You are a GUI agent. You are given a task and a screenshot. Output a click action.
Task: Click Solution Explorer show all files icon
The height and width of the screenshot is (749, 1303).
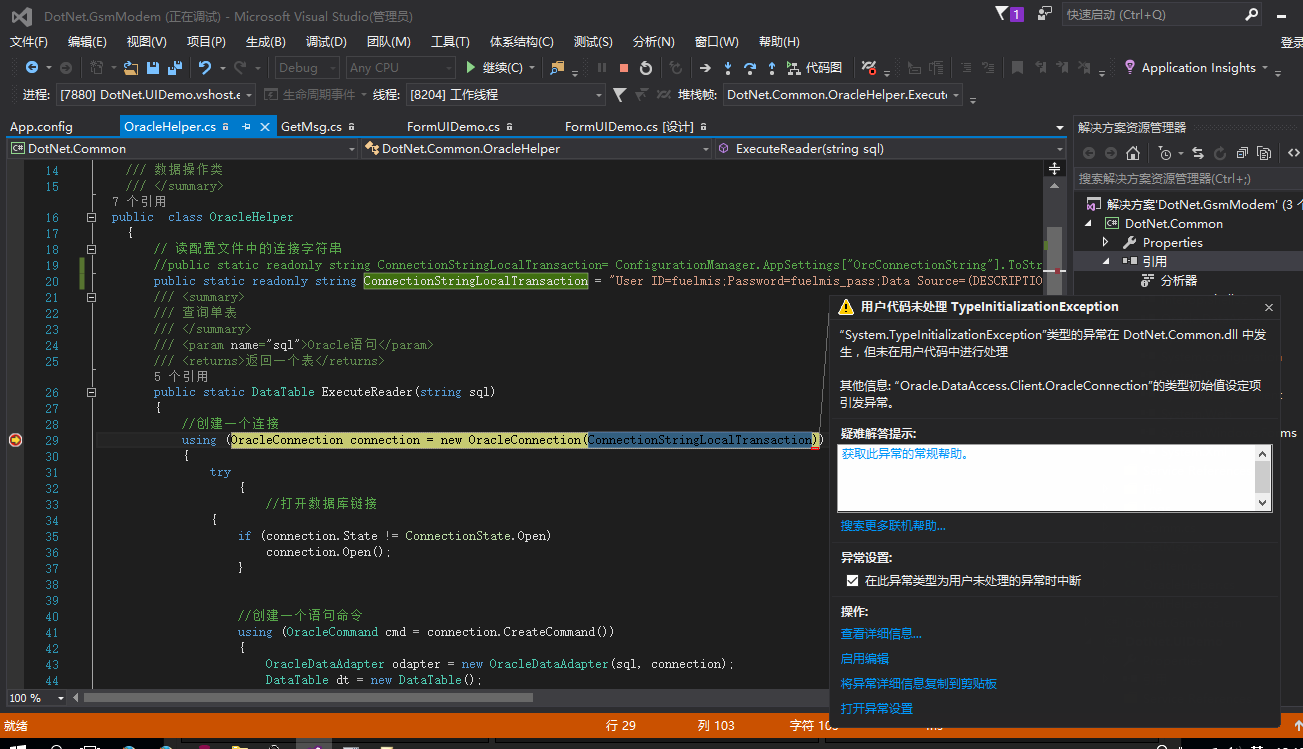[x=1264, y=153]
